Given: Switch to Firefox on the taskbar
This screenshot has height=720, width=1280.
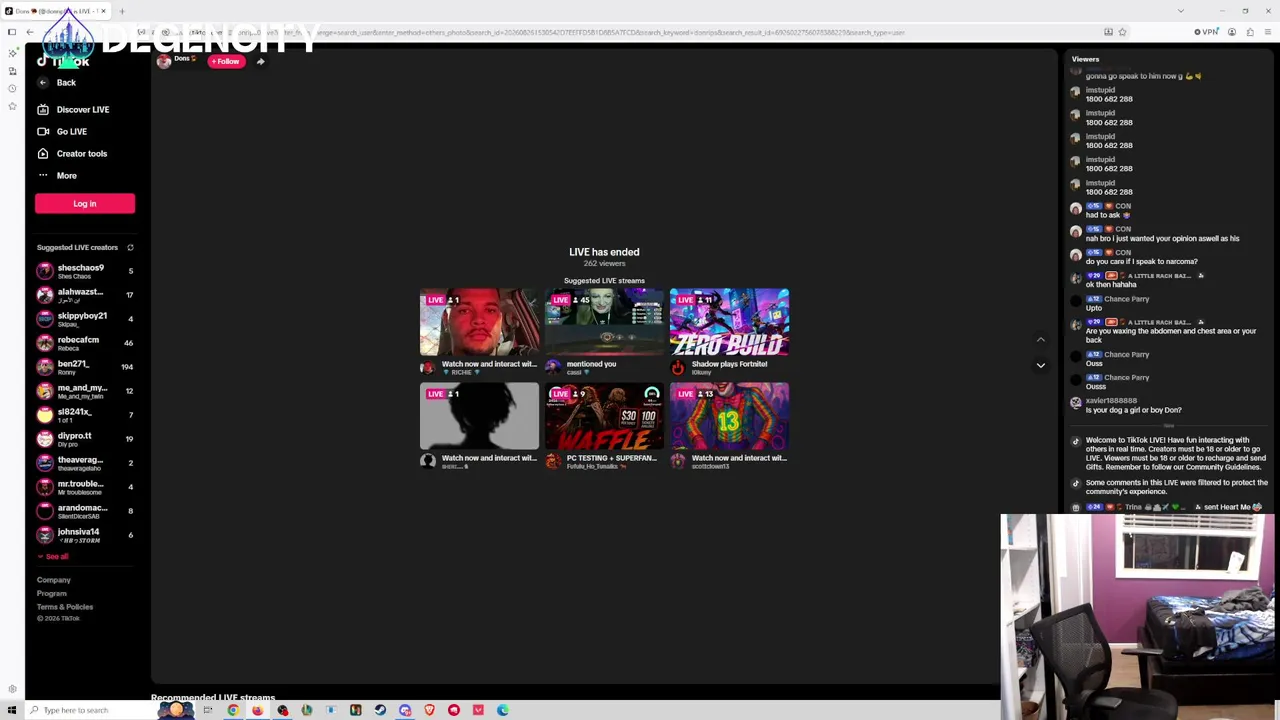Looking at the screenshot, I should click(x=257, y=710).
